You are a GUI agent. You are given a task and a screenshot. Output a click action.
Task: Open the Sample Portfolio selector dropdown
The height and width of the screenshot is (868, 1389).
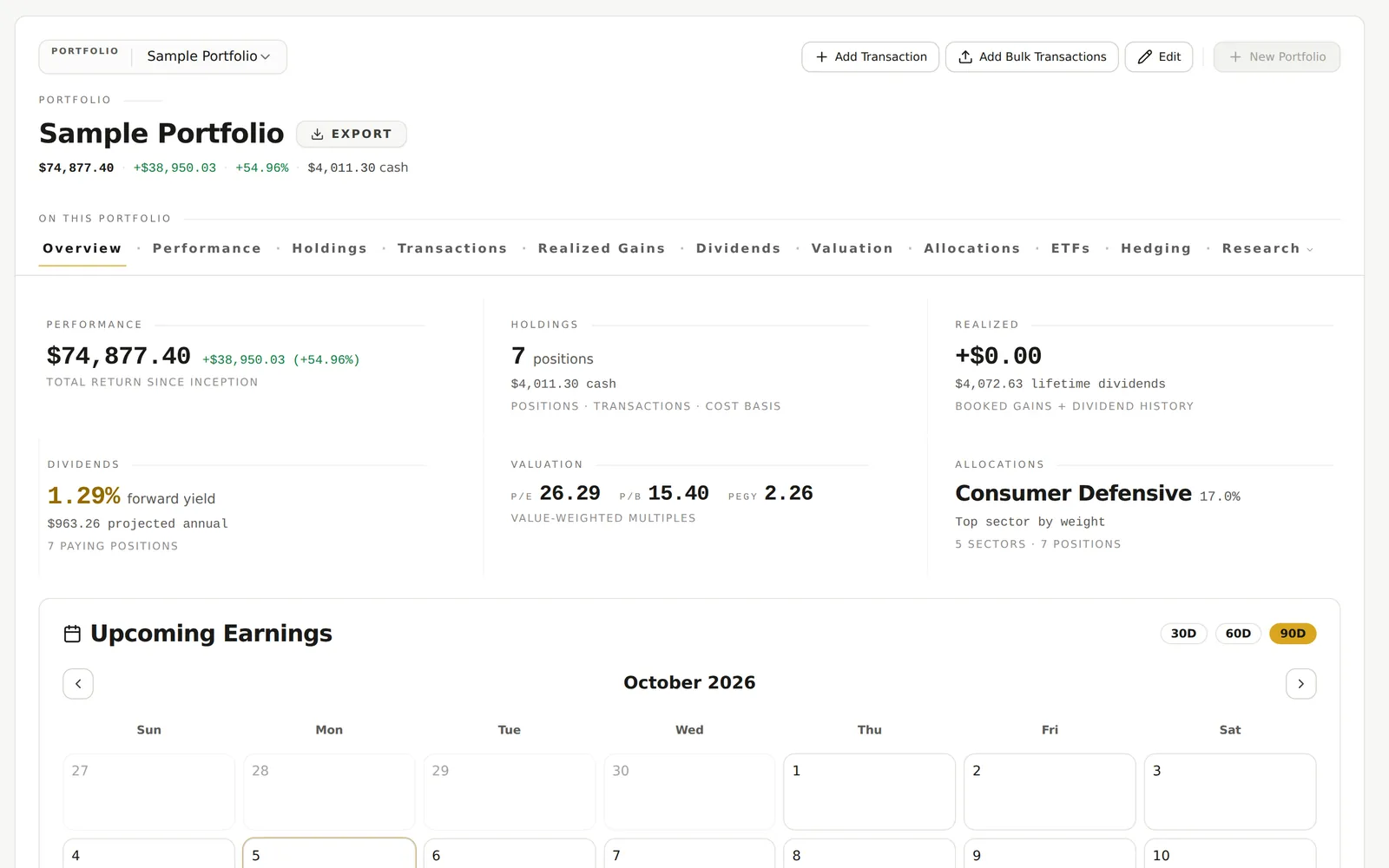pos(208,56)
